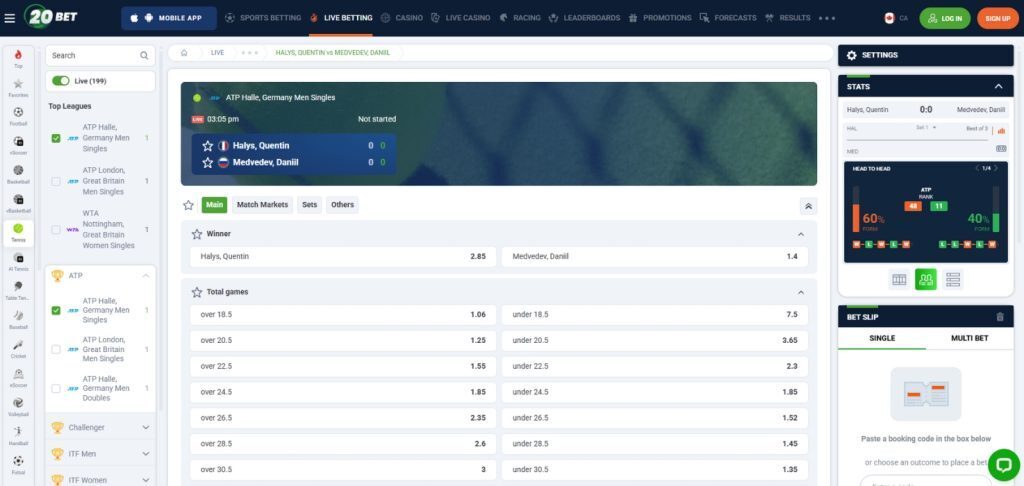
Task: Open Sports Betting in top navigation
Action: [x=263, y=18]
